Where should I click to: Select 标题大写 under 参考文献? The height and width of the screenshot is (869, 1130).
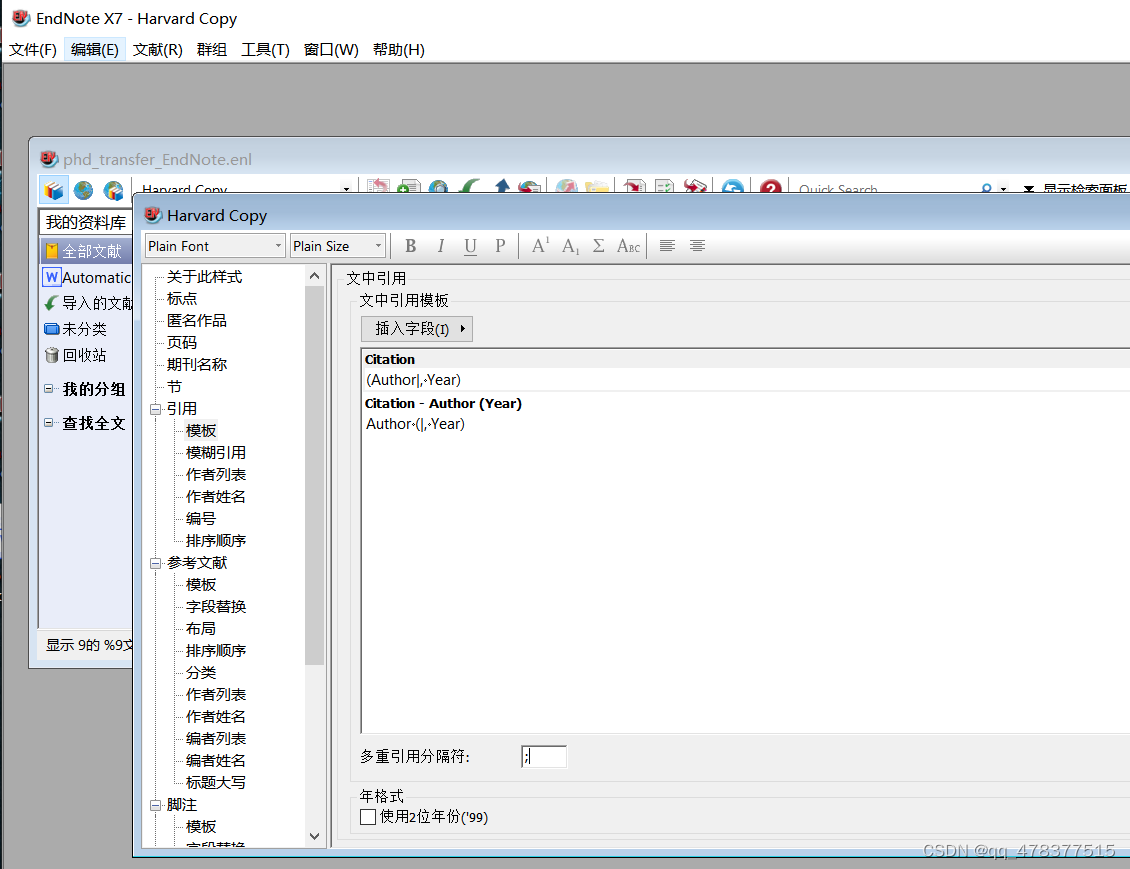point(216,783)
